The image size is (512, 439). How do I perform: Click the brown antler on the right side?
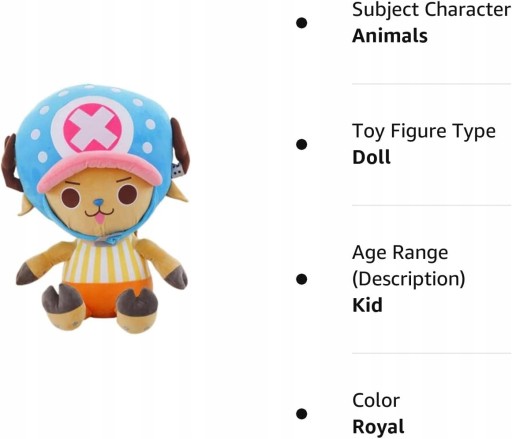coord(180,142)
